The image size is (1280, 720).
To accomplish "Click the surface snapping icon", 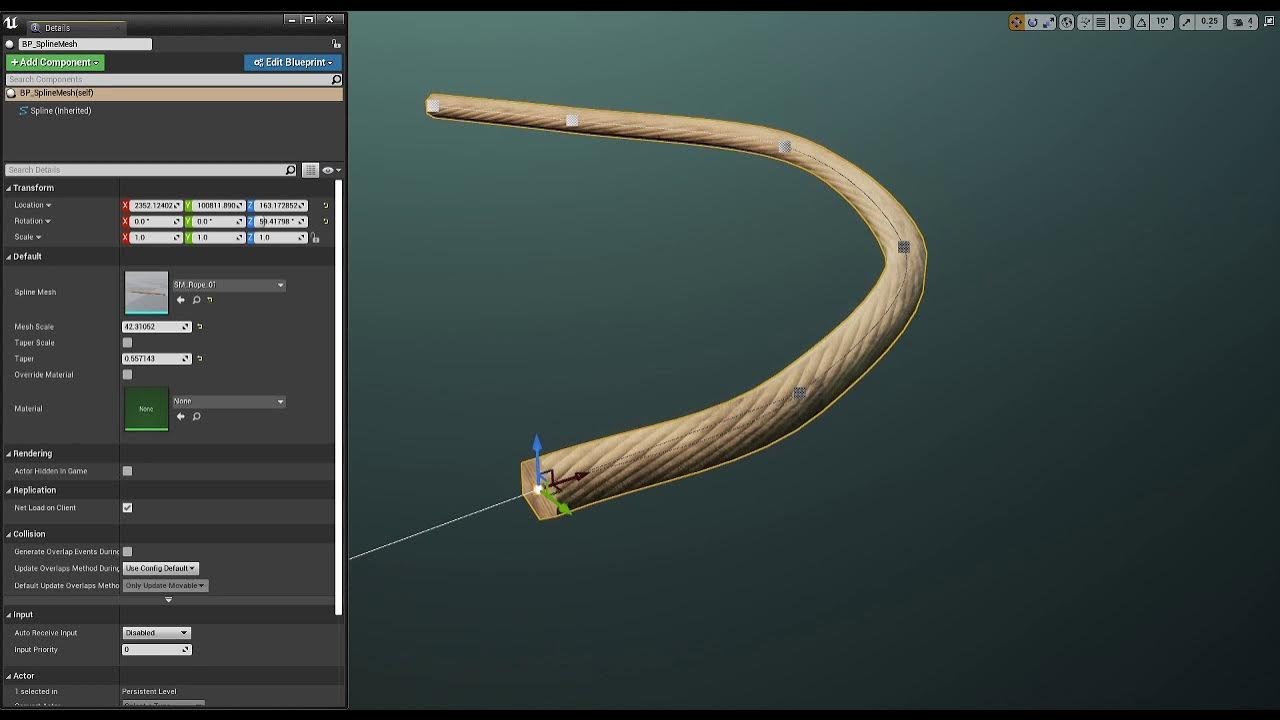I will [x=1085, y=22].
